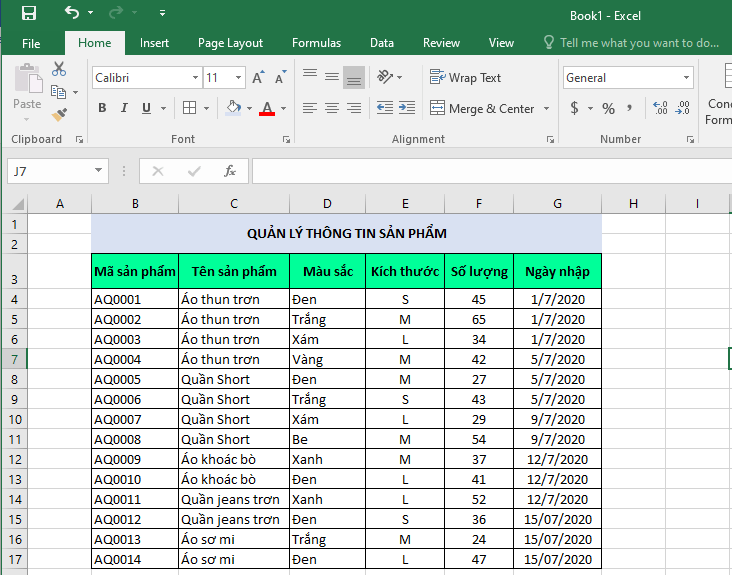Click Decrease Indent icon
This screenshot has width=732, height=575.
[385, 108]
